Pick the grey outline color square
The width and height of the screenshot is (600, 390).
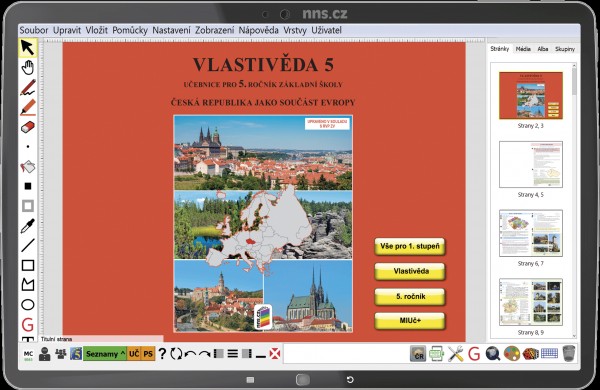(x=28, y=206)
